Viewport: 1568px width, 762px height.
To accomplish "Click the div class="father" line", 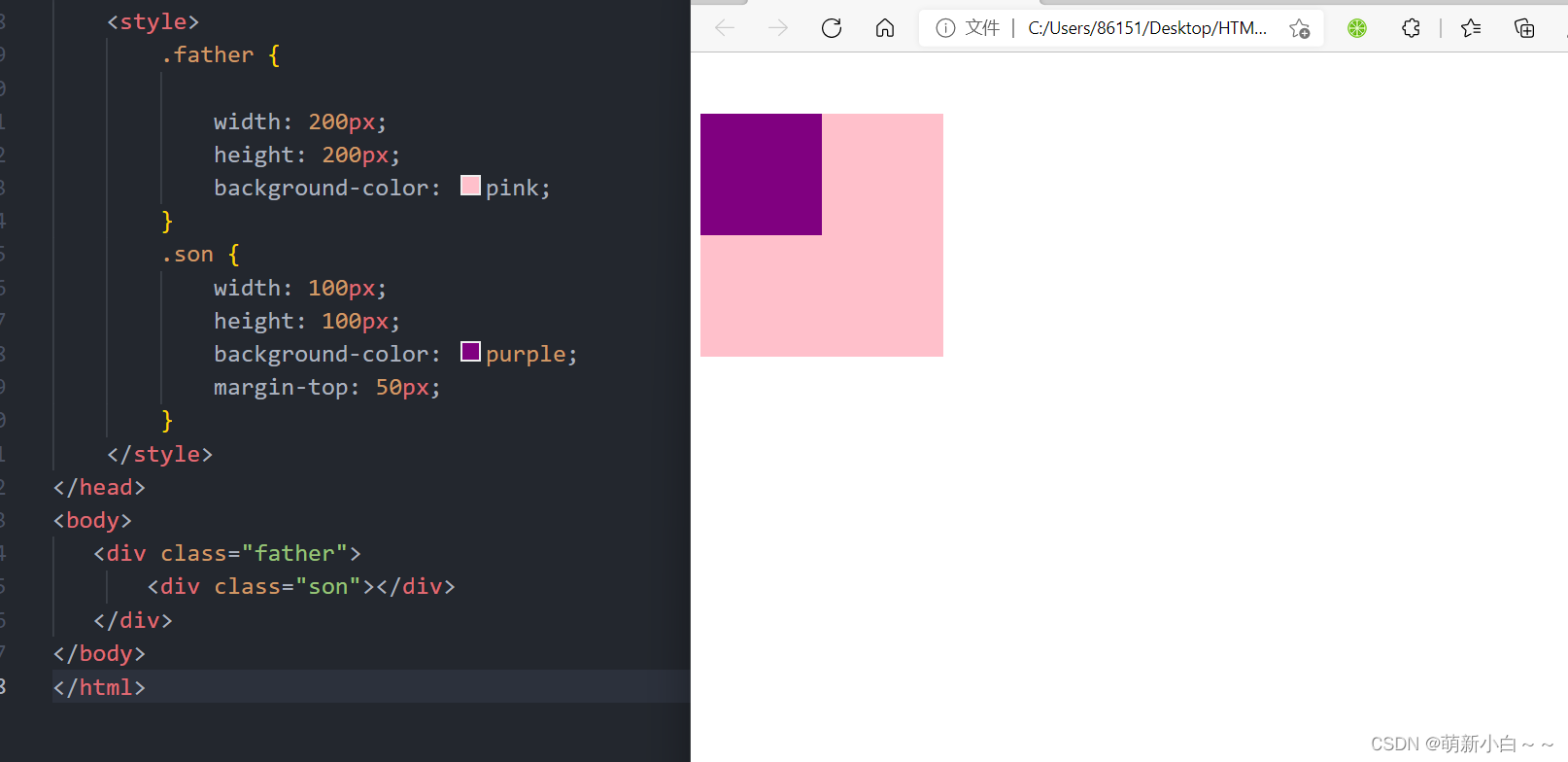I will pyautogui.click(x=227, y=554).
